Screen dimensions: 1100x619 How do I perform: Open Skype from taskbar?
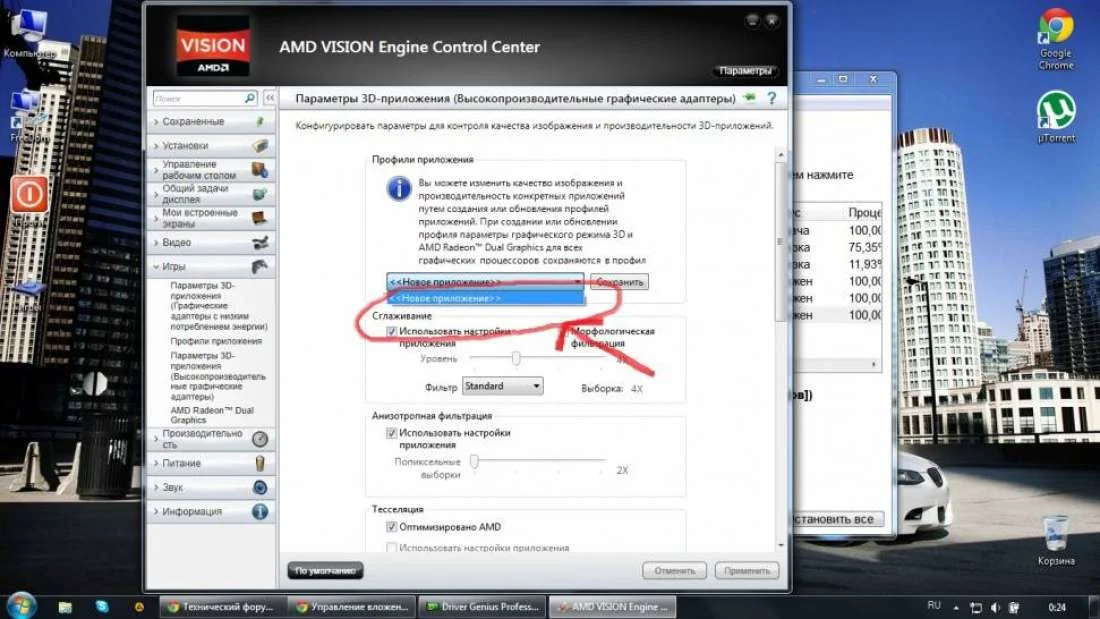(102, 607)
